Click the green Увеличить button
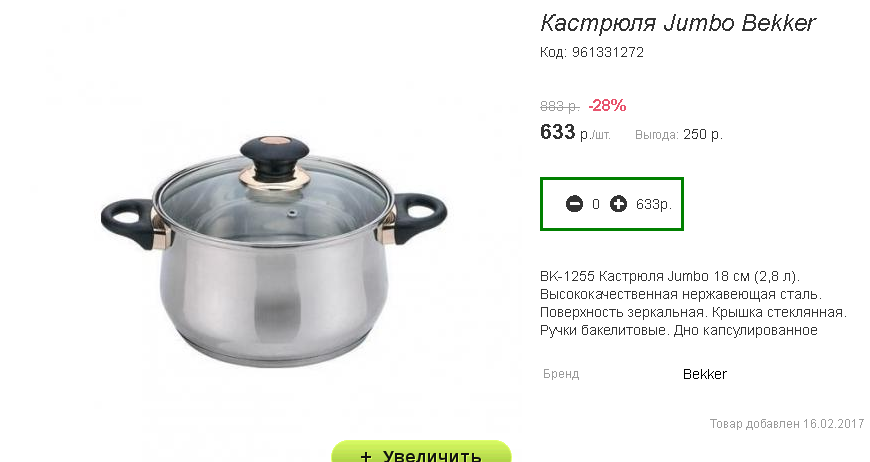The height and width of the screenshot is (462, 870). pyautogui.click(x=421, y=451)
